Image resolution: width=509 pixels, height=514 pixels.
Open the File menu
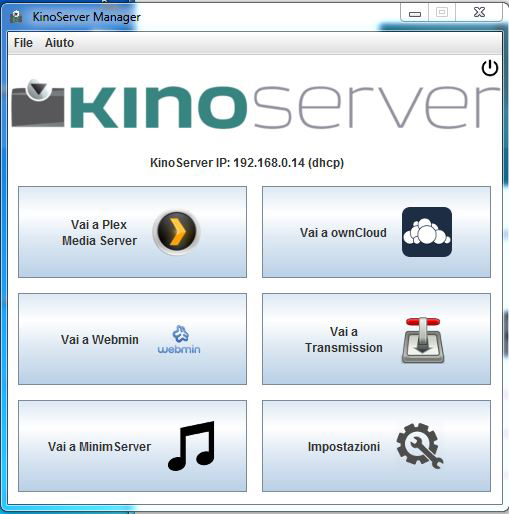coord(23,43)
